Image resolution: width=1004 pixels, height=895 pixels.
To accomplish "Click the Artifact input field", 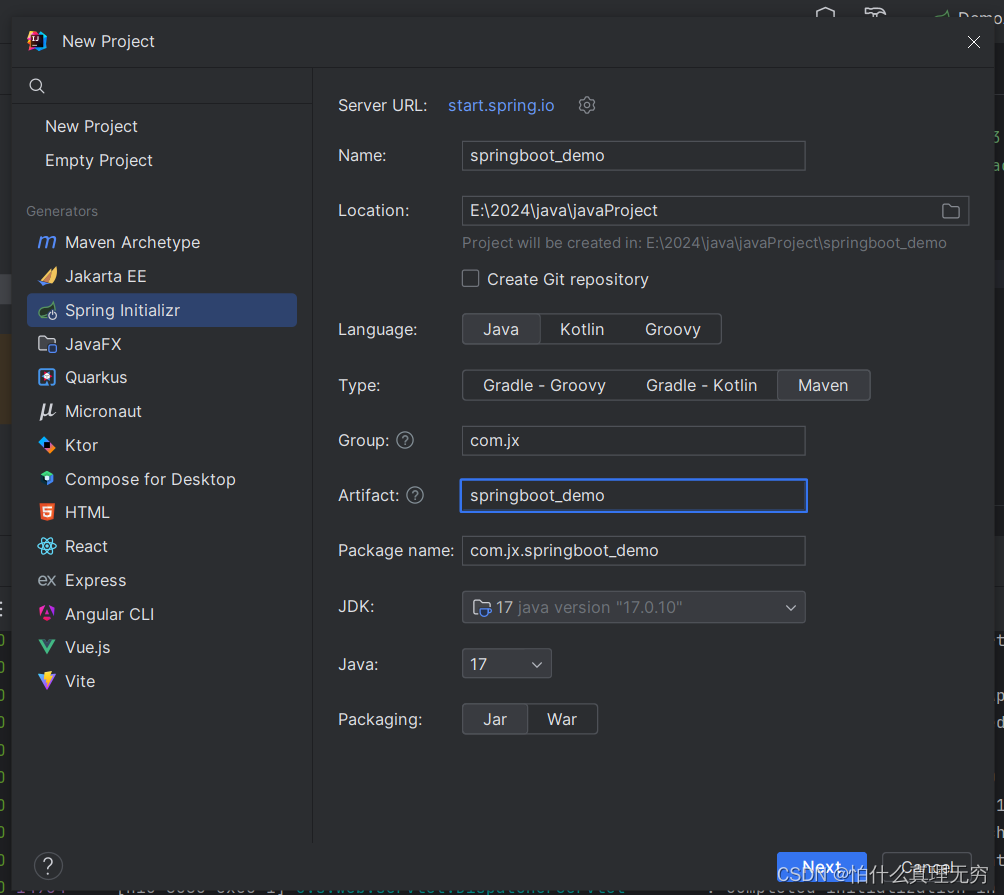I will (633, 496).
